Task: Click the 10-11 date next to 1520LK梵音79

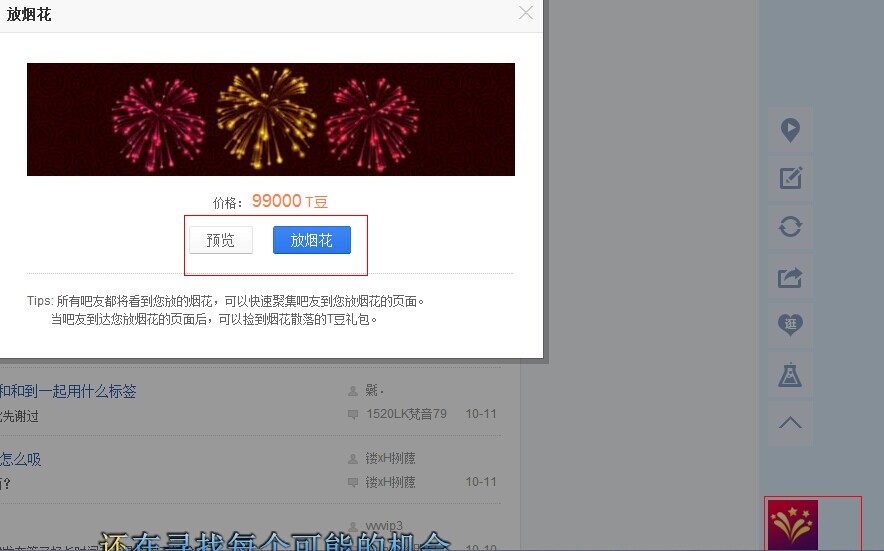Action: [481, 414]
